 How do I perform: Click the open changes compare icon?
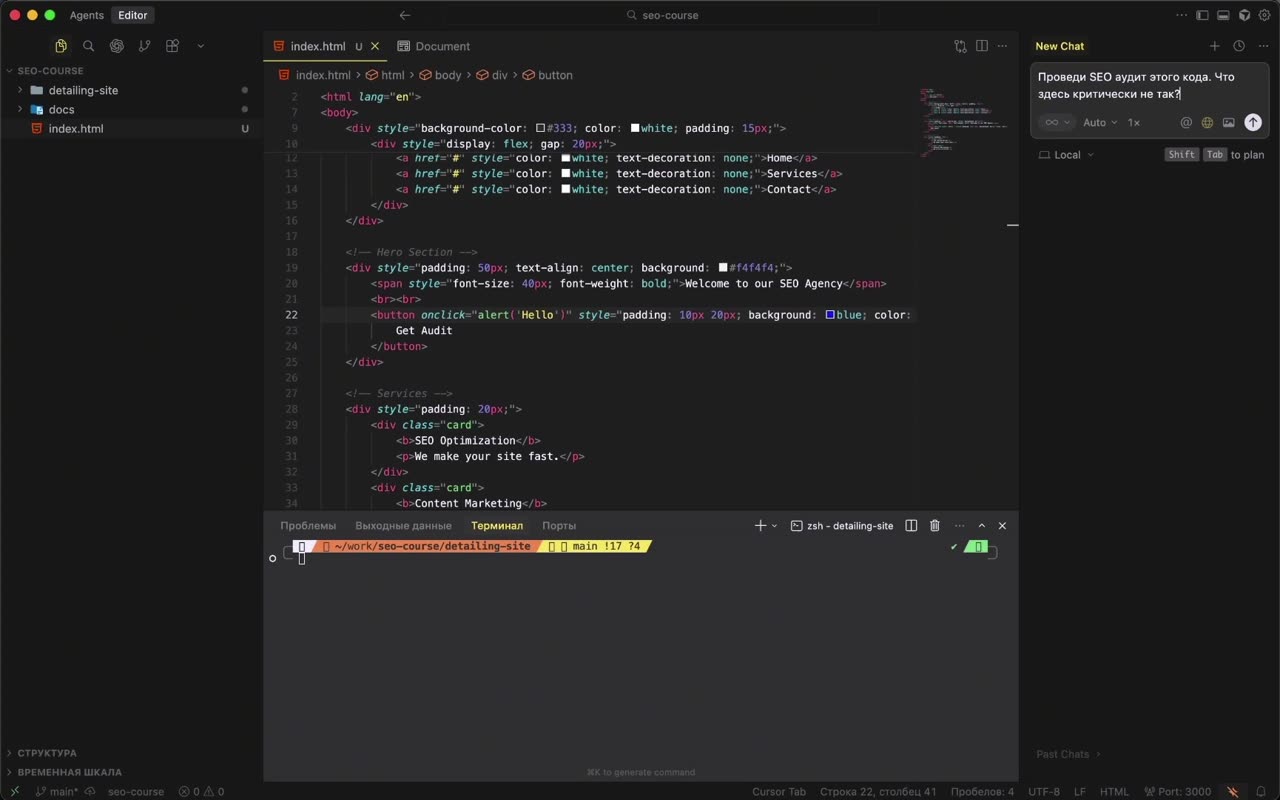(x=960, y=46)
